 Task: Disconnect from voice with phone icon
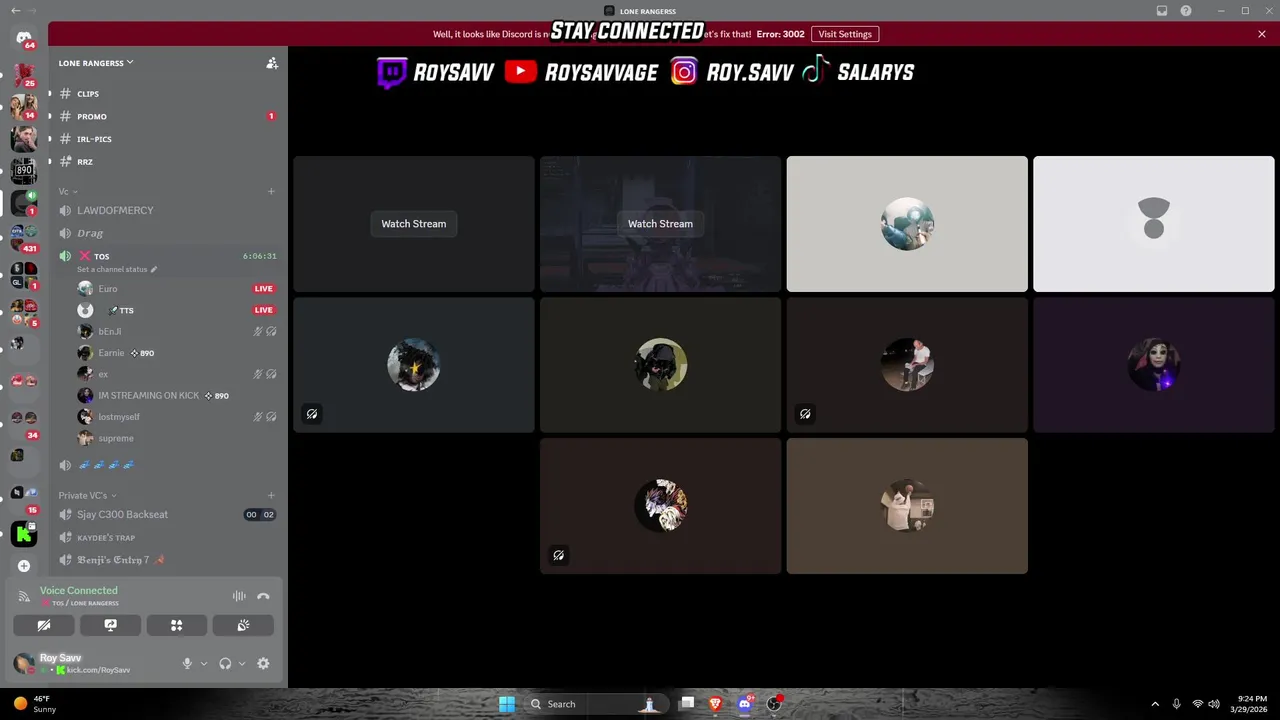263,596
